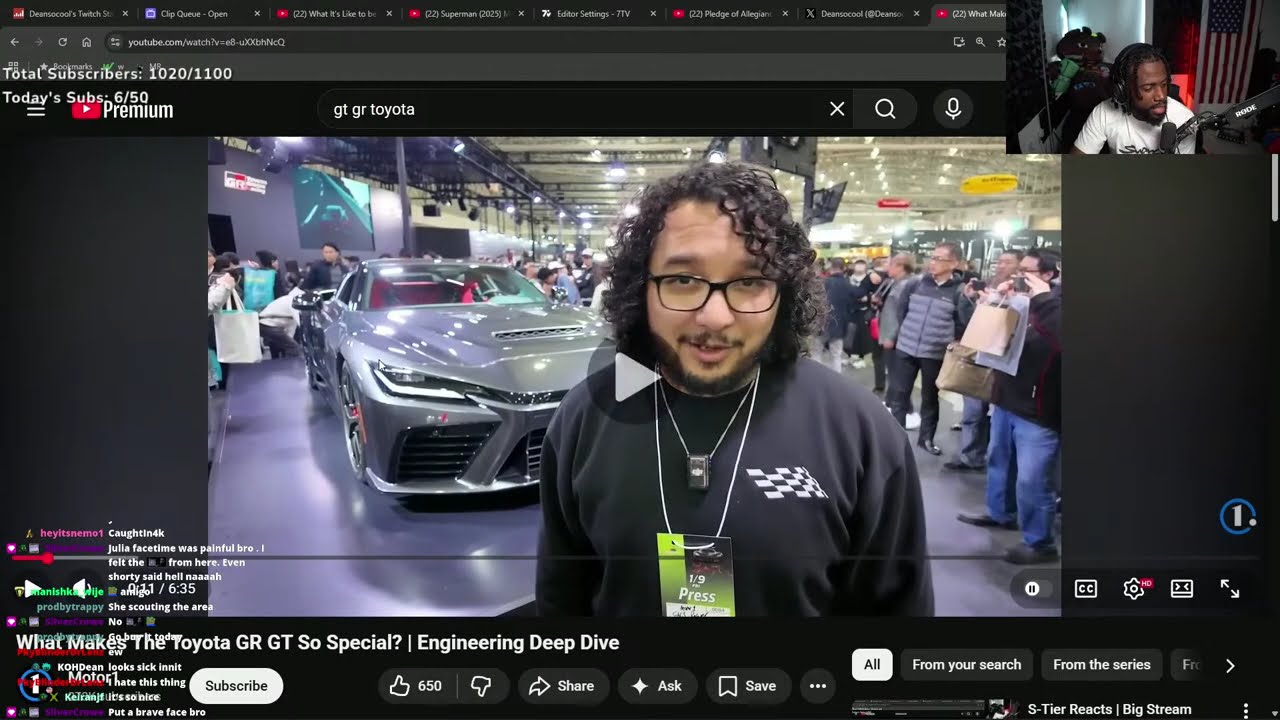Click the play button in player controls
The height and width of the screenshot is (720, 1280).
click(32, 588)
